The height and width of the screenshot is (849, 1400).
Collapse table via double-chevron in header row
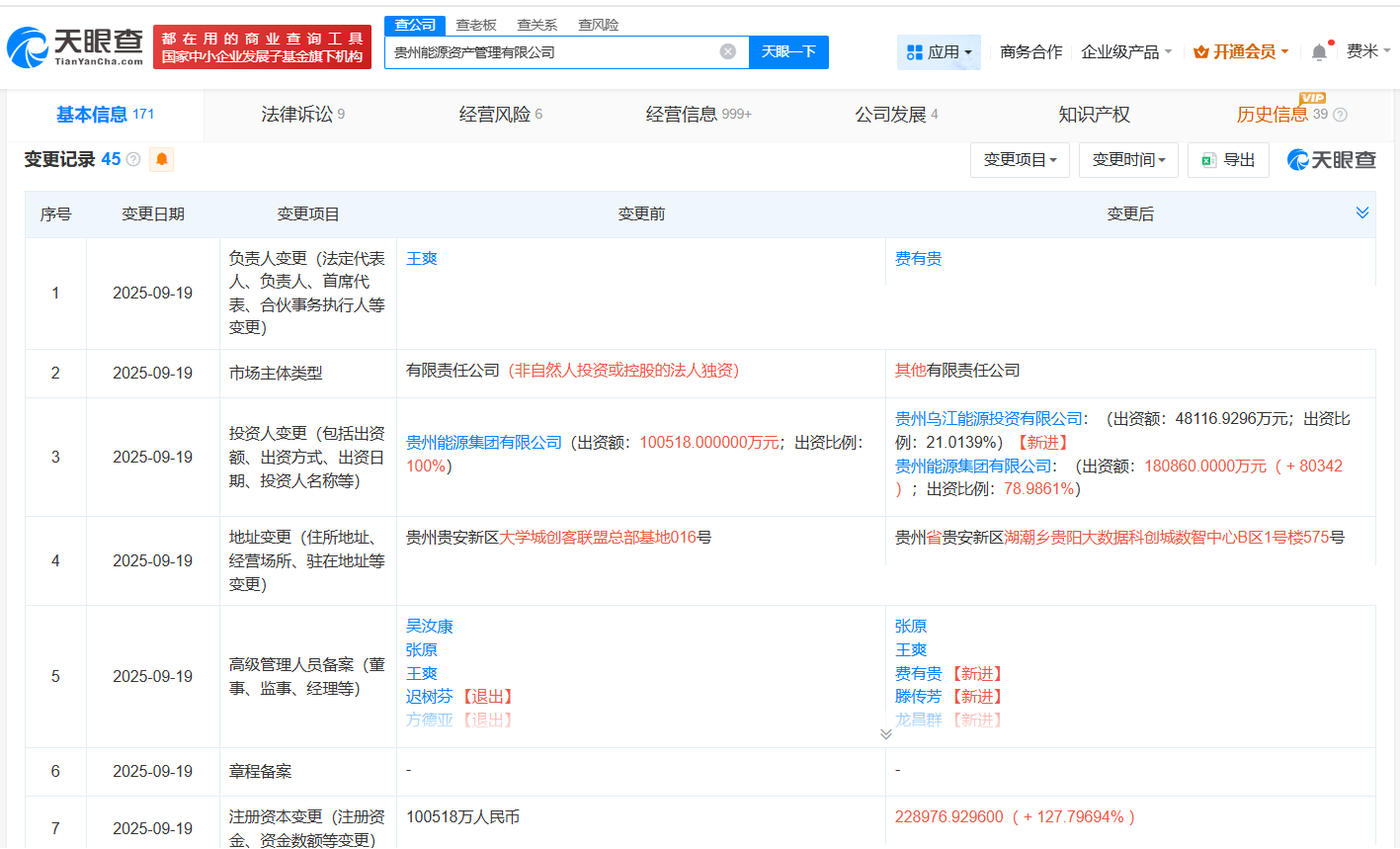1362,212
